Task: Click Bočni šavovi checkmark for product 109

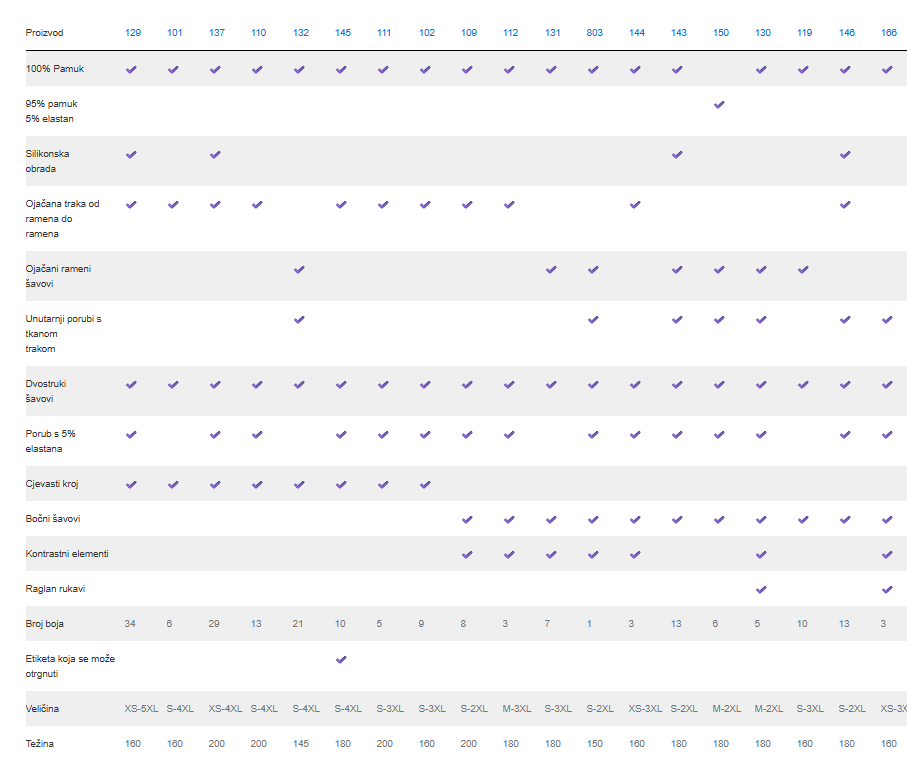Action: click(468, 520)
